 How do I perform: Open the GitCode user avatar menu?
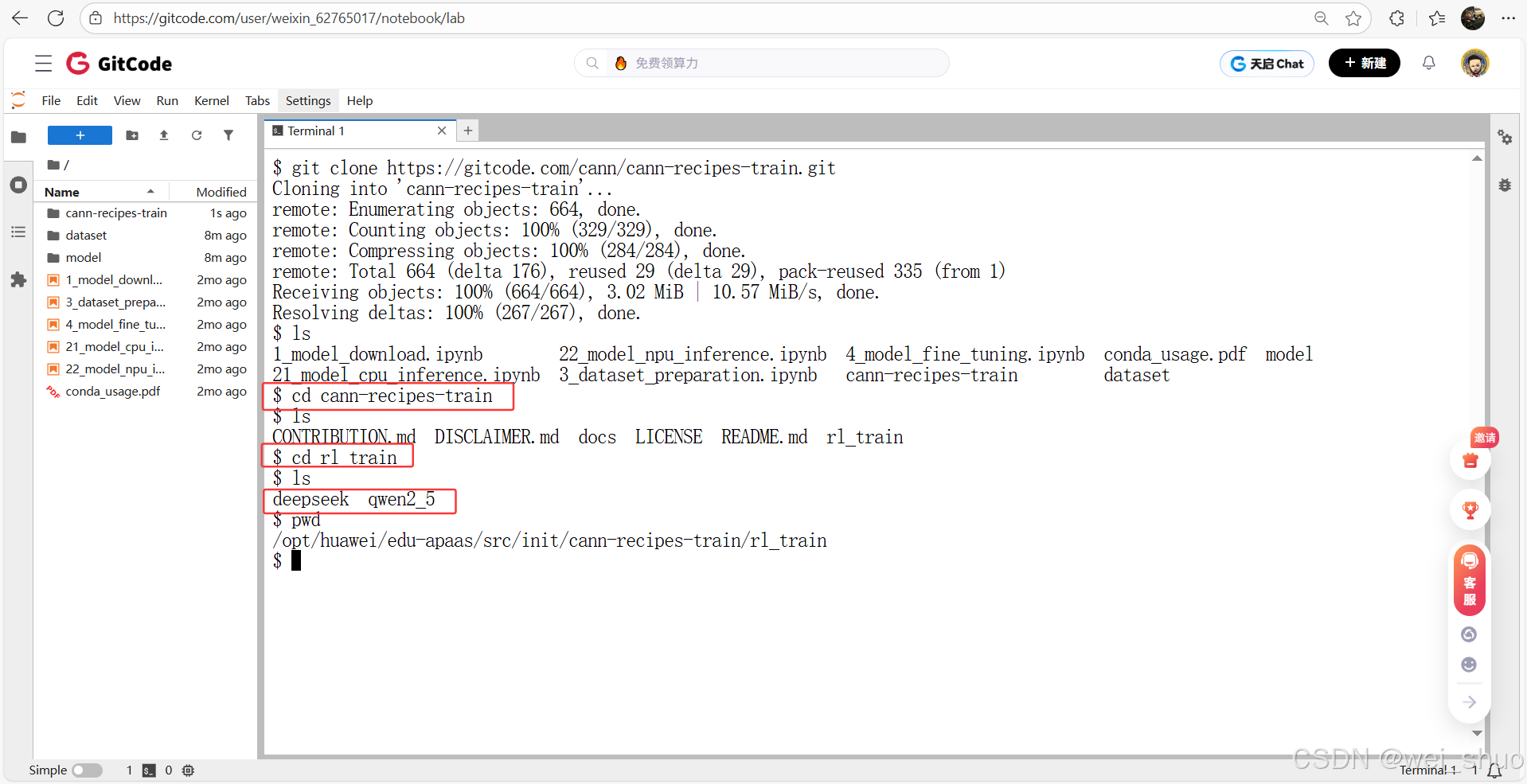click(x=1475, y=63)
